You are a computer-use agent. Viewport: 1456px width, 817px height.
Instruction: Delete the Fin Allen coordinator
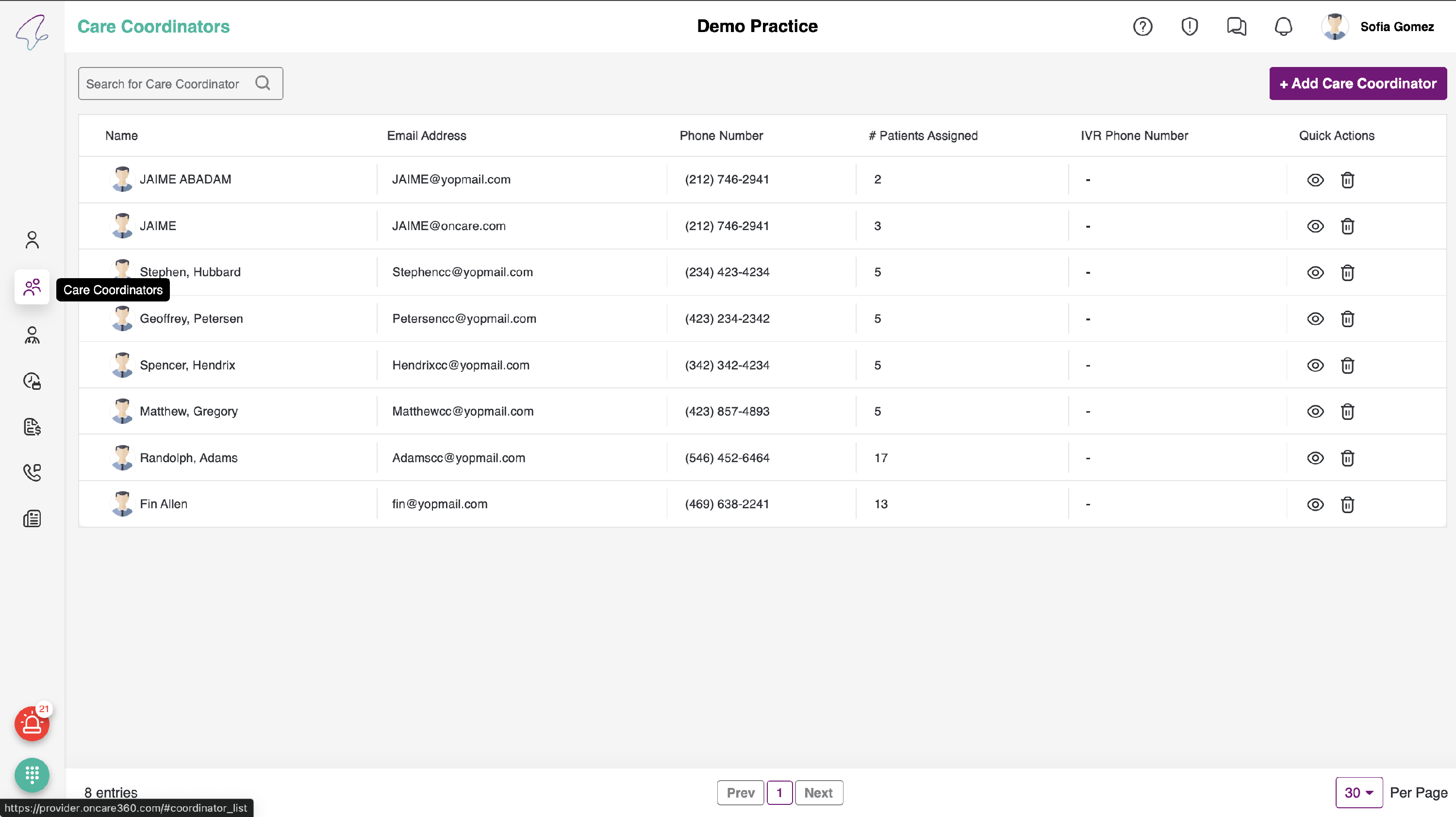[1347, 504]
